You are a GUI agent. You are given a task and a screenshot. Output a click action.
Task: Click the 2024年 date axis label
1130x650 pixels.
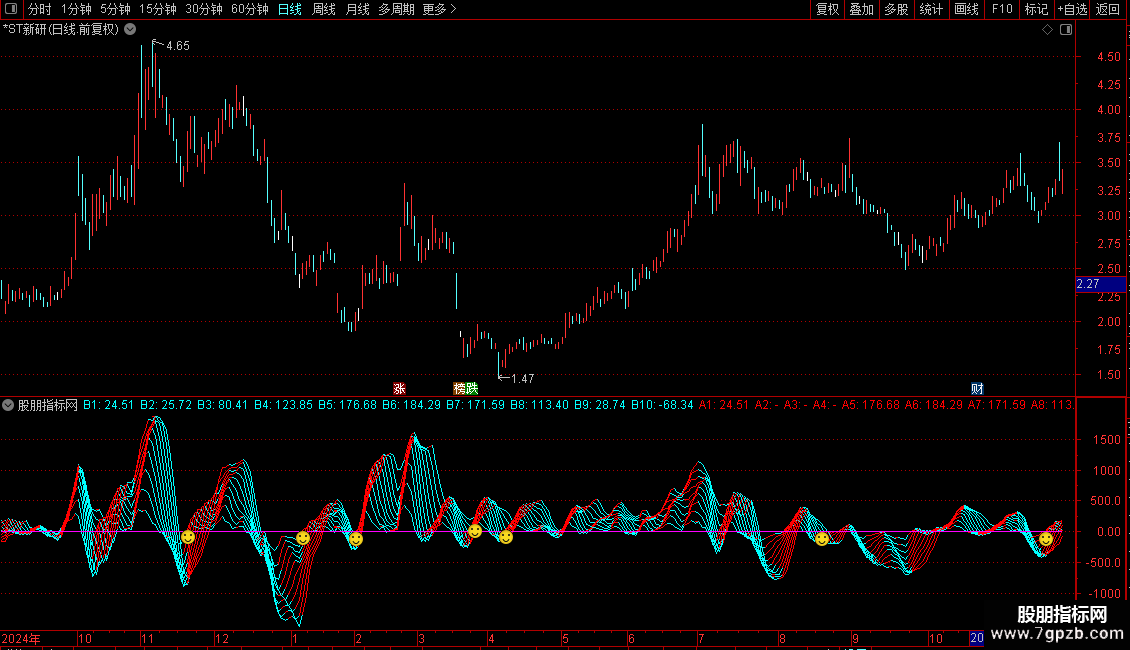point(21,638)
